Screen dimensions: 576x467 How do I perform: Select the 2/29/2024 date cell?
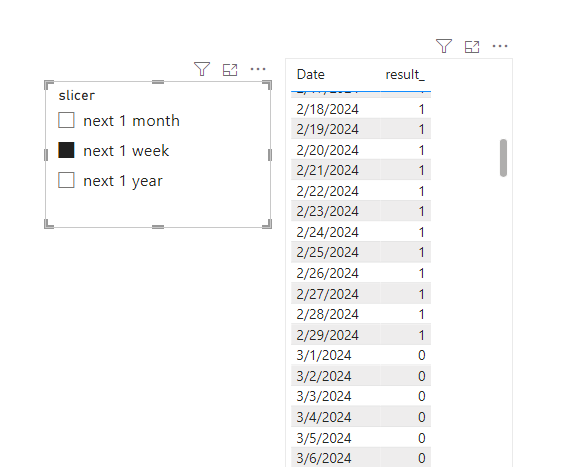tap(327, 335)
